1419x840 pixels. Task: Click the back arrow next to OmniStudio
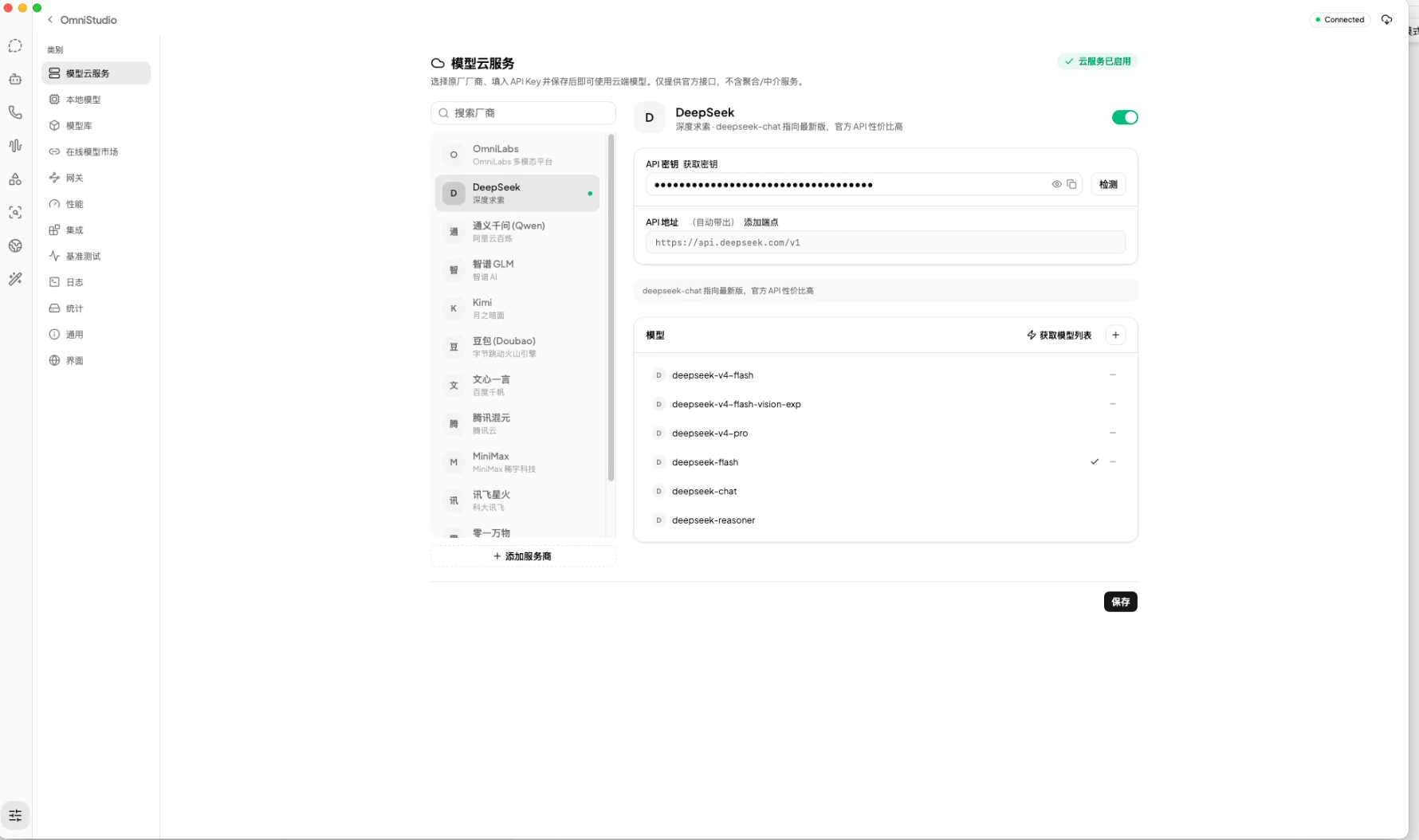[50, 20]
